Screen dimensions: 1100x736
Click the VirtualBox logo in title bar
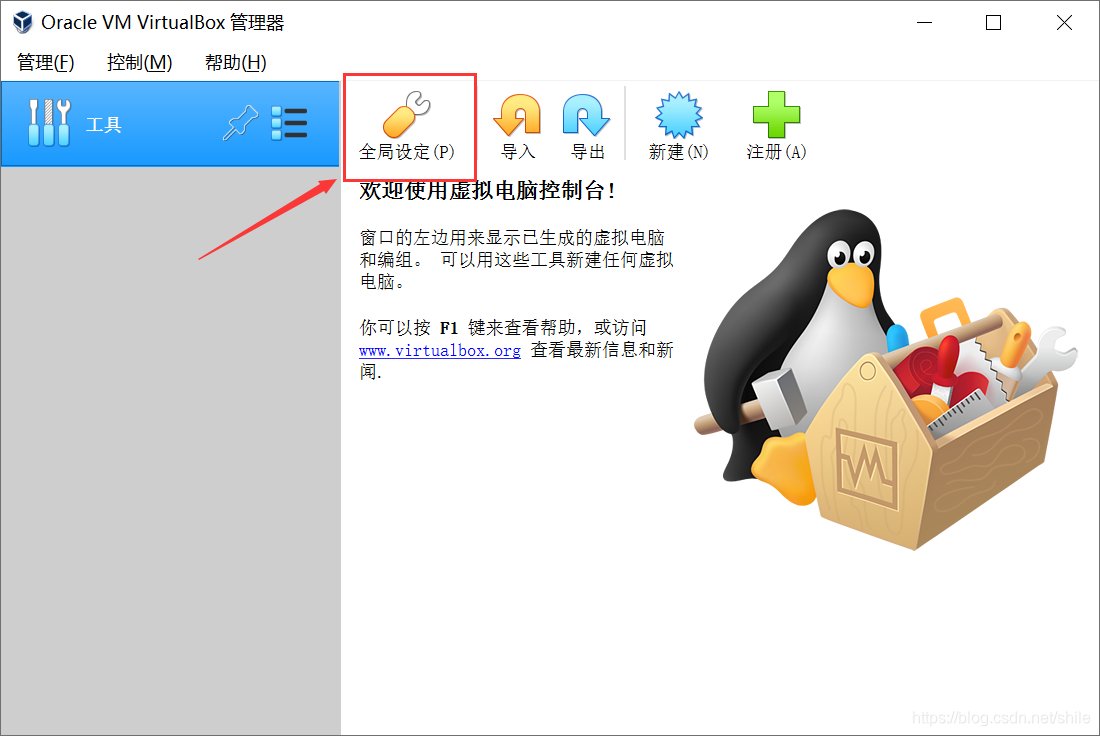tap(22, 22)
